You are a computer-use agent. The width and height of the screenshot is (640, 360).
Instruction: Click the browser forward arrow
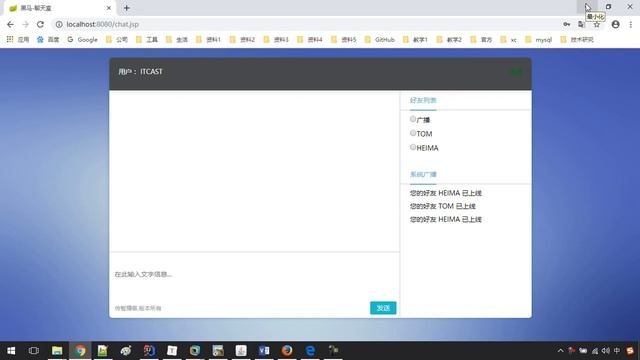click(25, 24)
